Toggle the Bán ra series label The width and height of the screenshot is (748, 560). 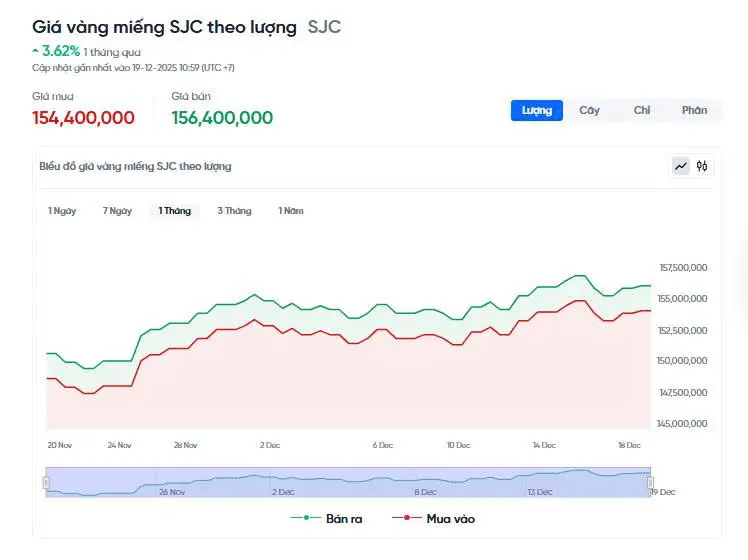coord(345,518)
